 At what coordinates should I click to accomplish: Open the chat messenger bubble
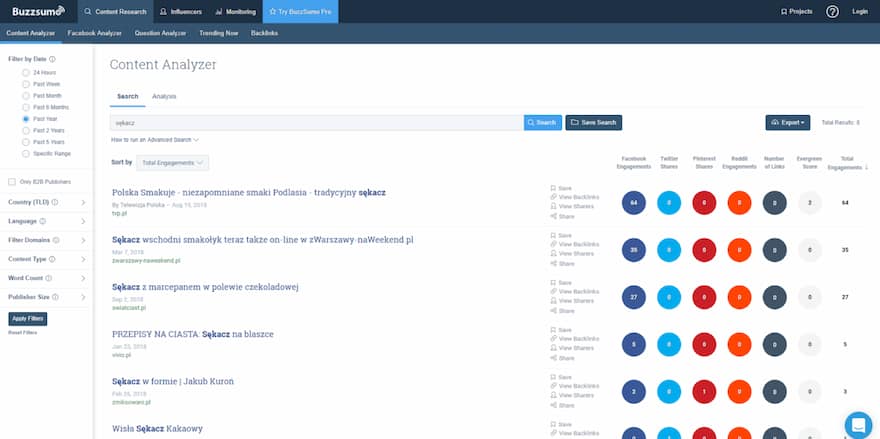[x=858, y=425]
